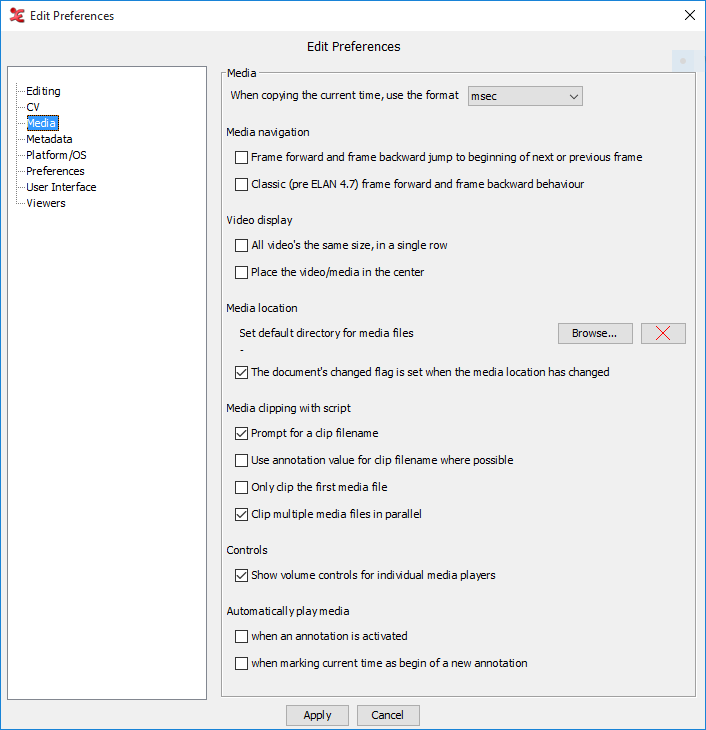
Task: Uncheck document's changed flag media location option
Action: 241,372
